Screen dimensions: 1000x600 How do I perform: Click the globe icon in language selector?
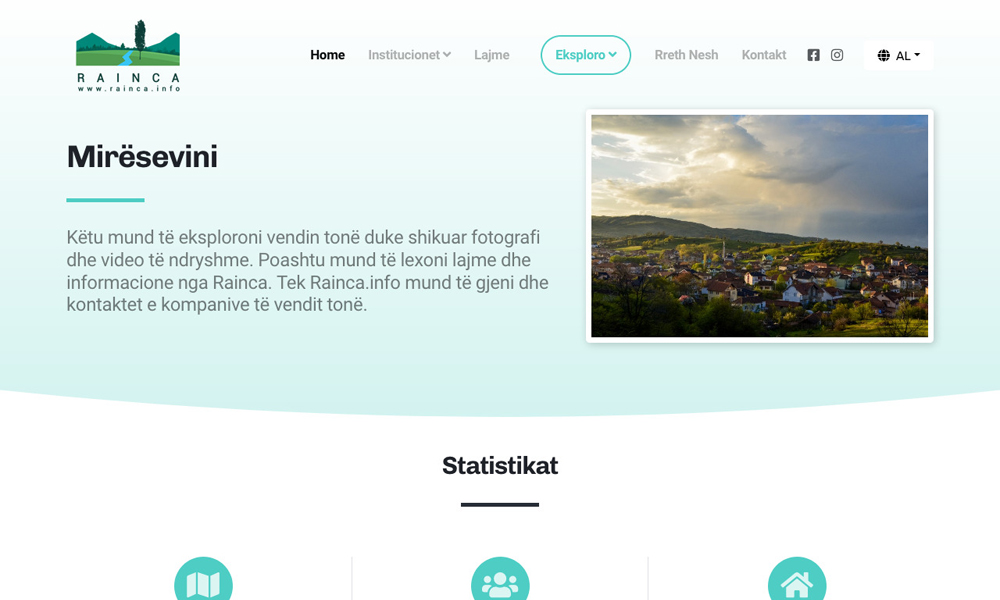[x=883, y=56]
